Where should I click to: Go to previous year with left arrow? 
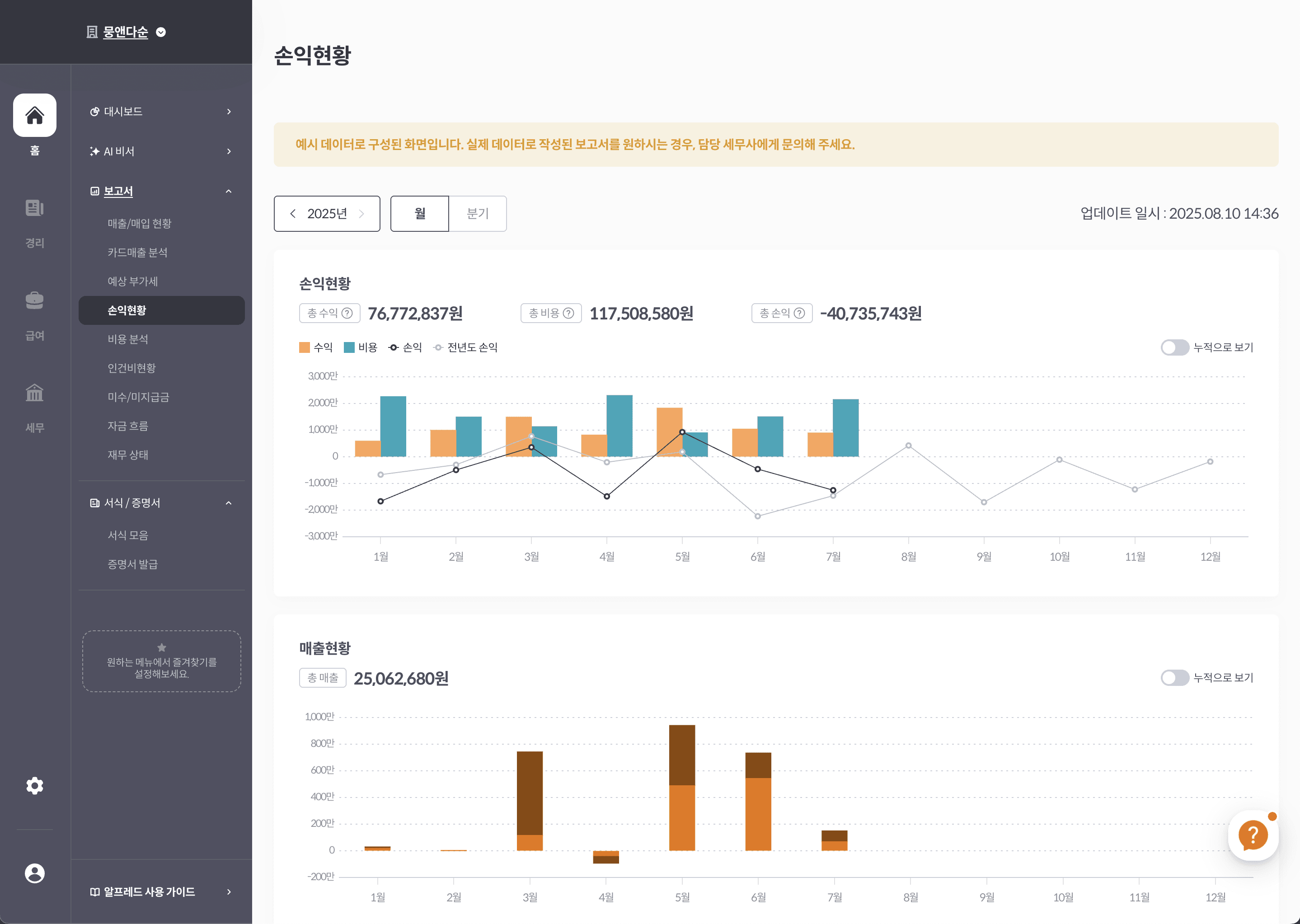[x=293, y=213]
